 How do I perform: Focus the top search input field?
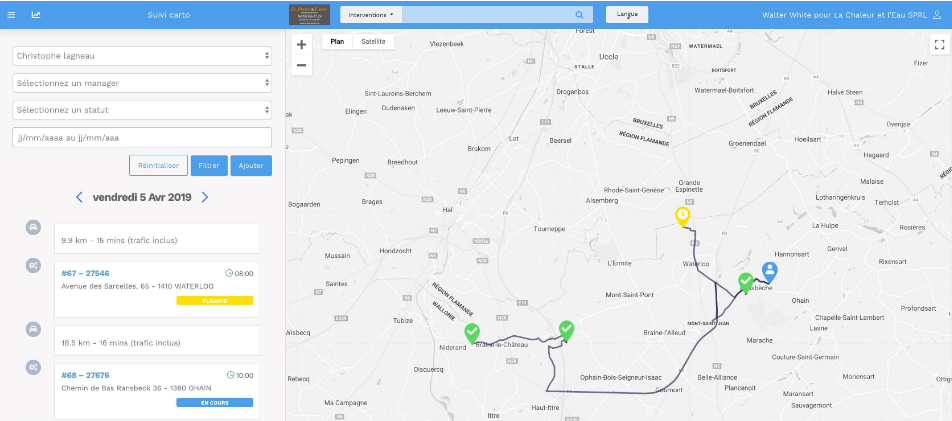coord(488,15)
